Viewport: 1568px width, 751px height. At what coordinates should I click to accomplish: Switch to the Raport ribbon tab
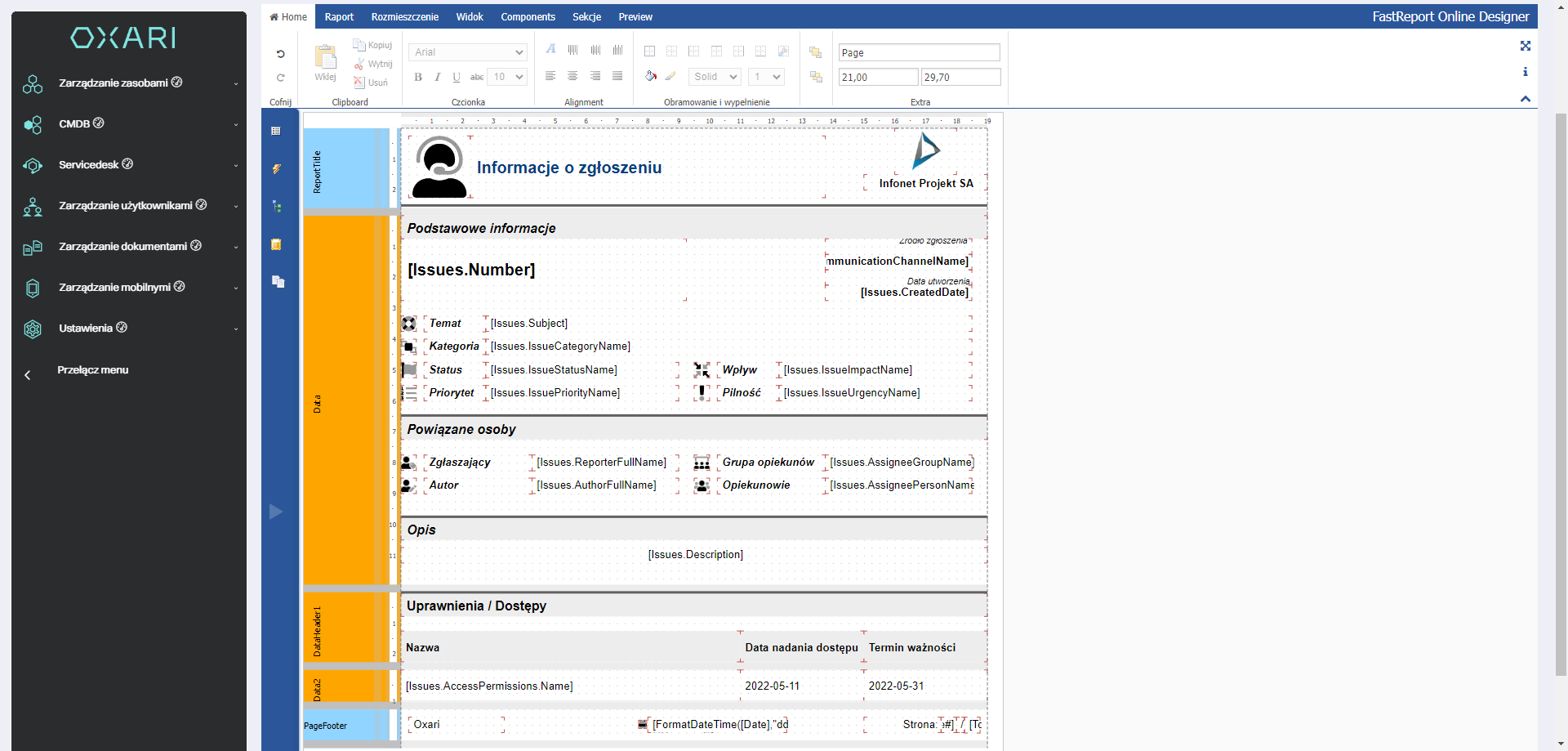(339, 17)
